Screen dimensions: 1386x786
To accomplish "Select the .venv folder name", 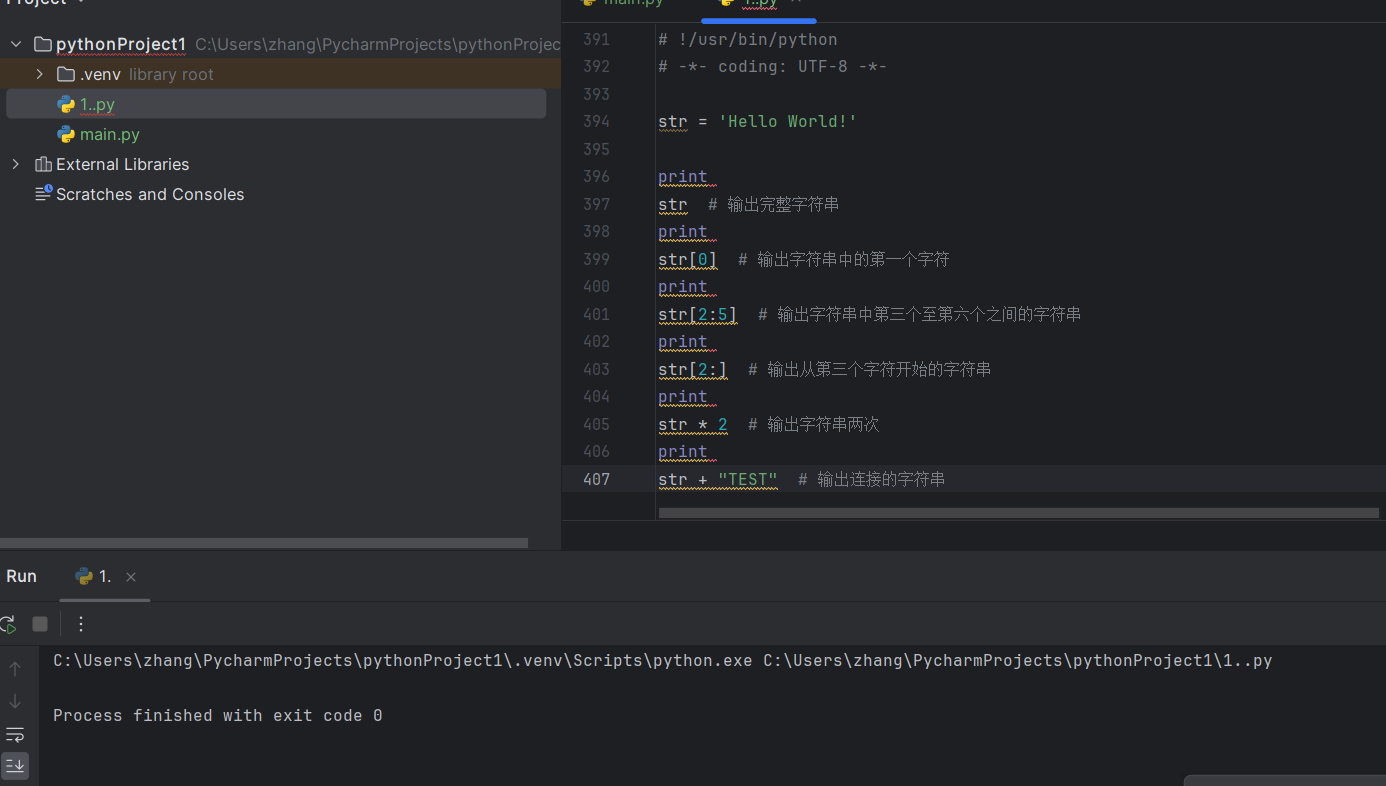I will coord(100,74).
